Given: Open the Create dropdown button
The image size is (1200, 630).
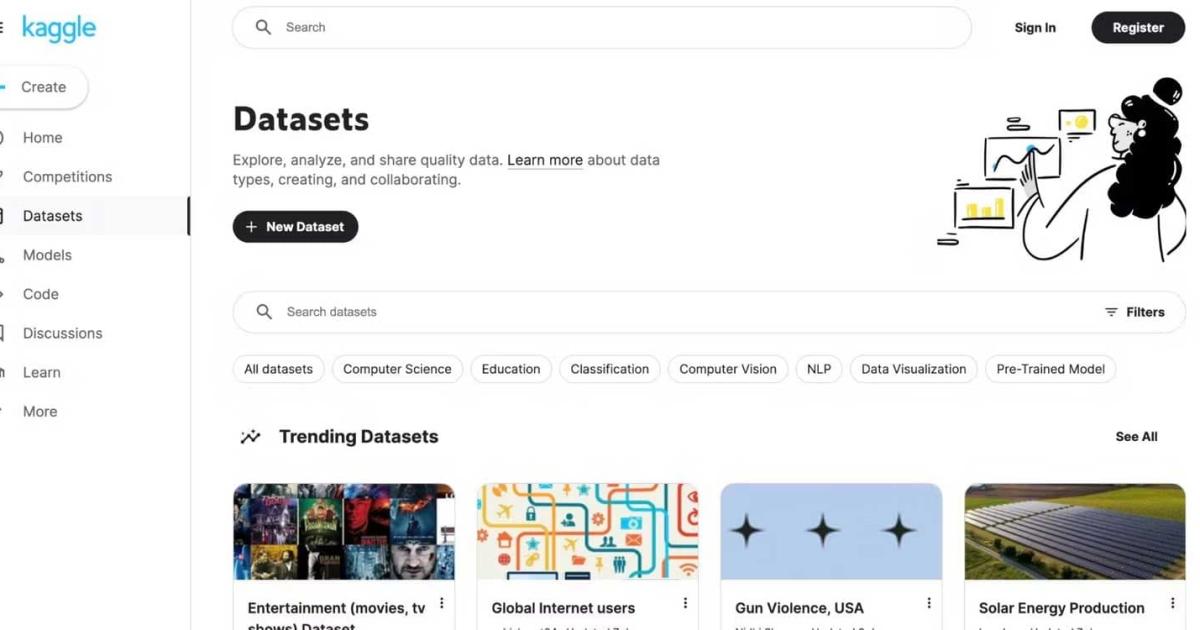Looking at the screenshot, I should (x=42, y=87).
